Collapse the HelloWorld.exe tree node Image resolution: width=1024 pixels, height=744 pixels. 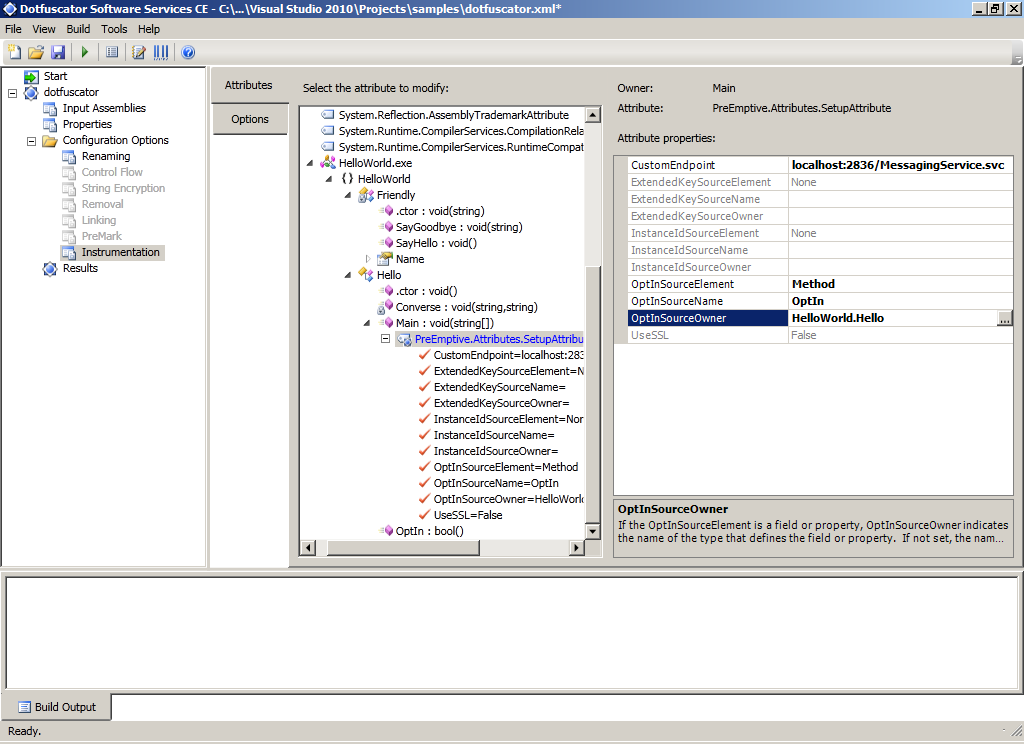pyautogui.click(x=310, y=163)
